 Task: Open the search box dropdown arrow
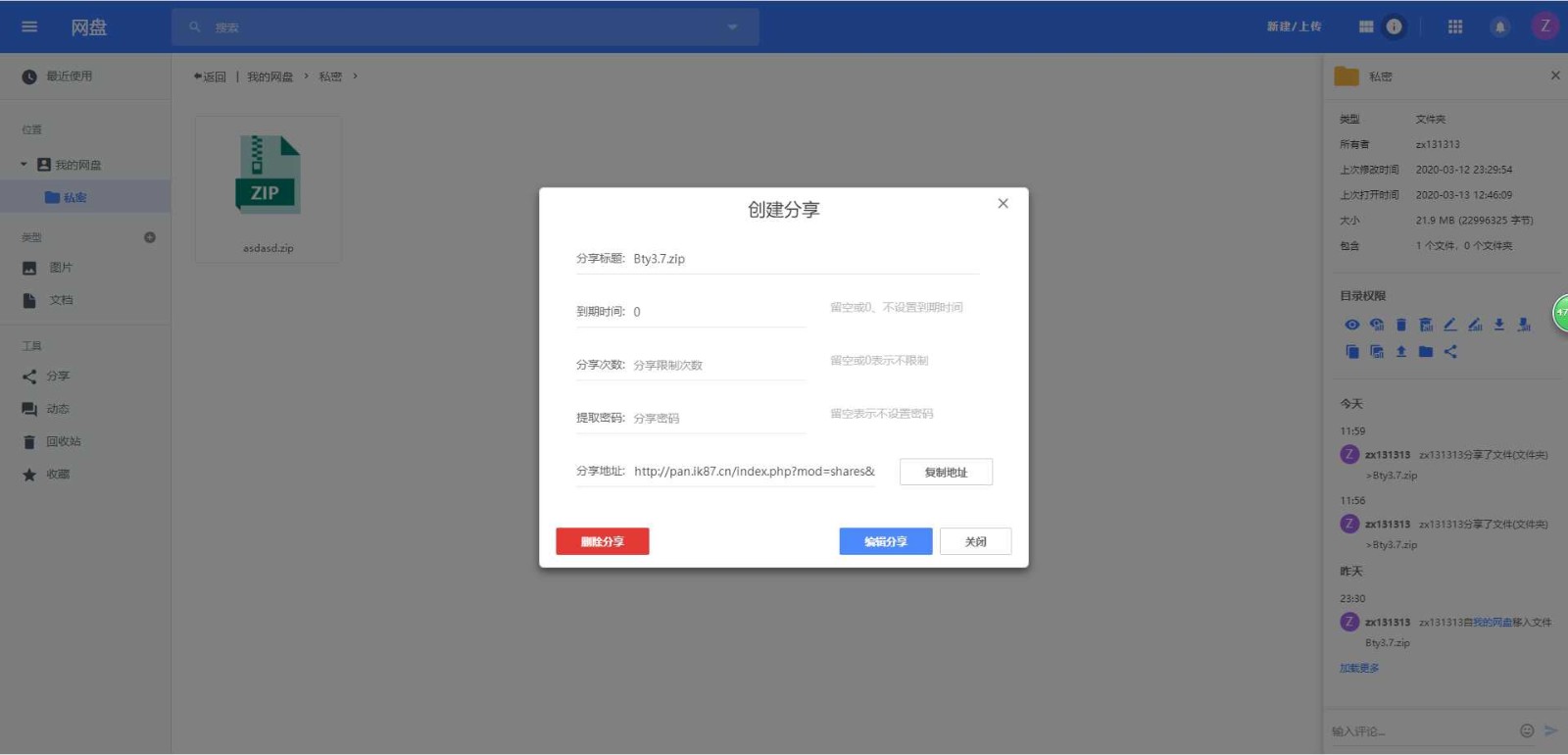tap(732, 27)
